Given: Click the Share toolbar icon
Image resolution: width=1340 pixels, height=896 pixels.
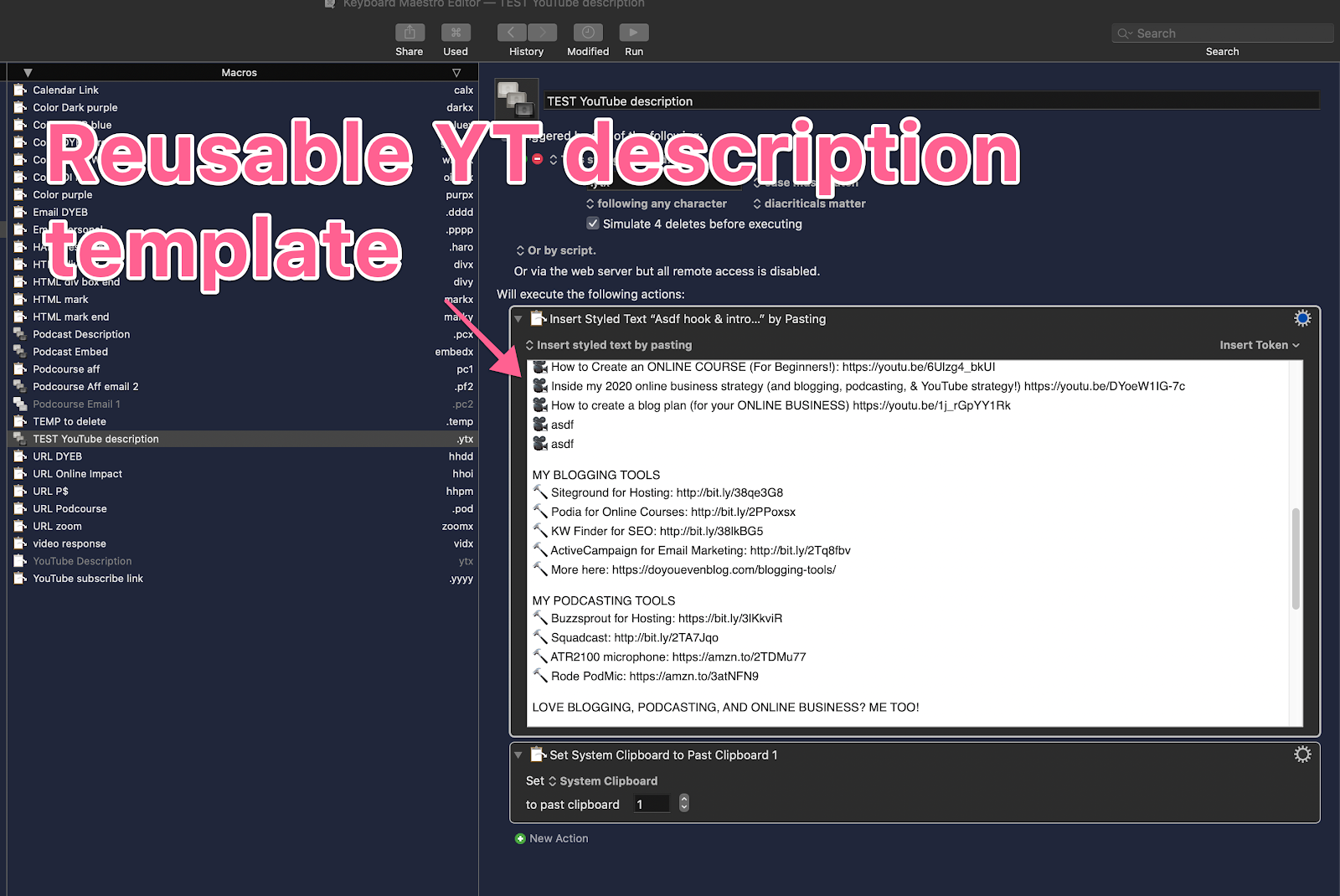Looking at the screenshot, I should (410, 33).
